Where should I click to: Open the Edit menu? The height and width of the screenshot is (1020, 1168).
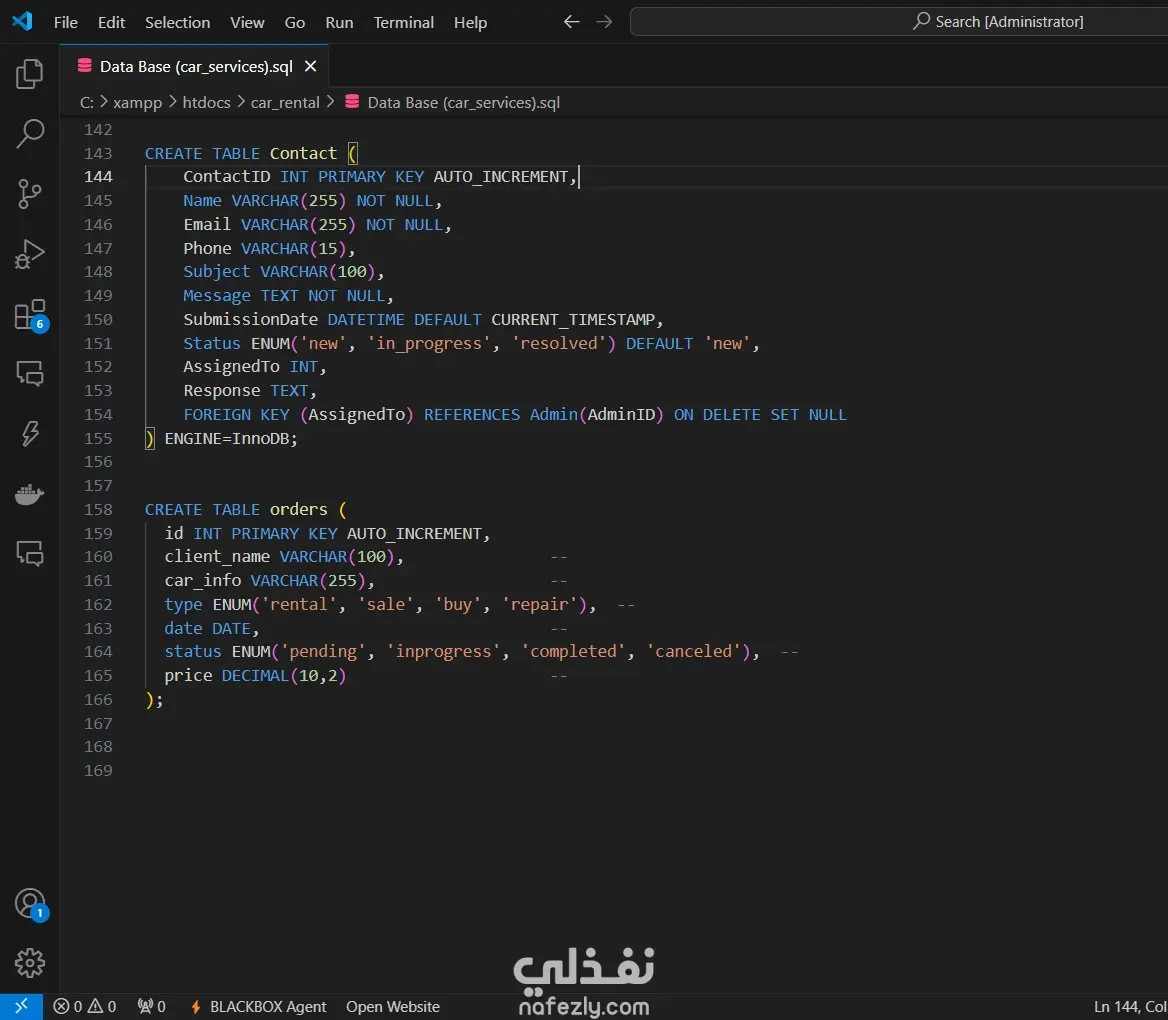click(x=111, y=22)
